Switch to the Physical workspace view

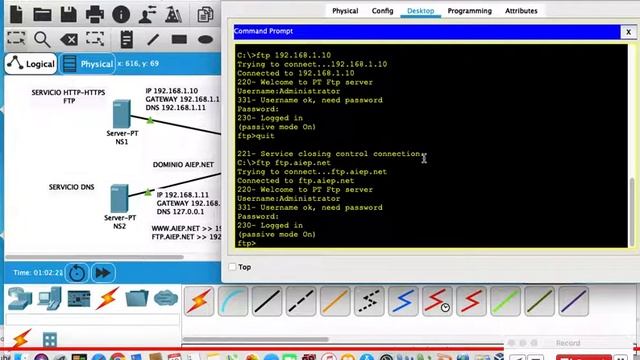click(x=88, y=64)
